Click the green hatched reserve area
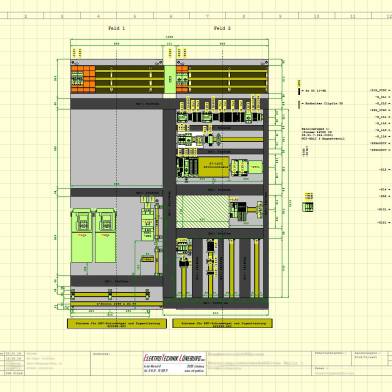 pyautogui.click(x=203, y=212)
